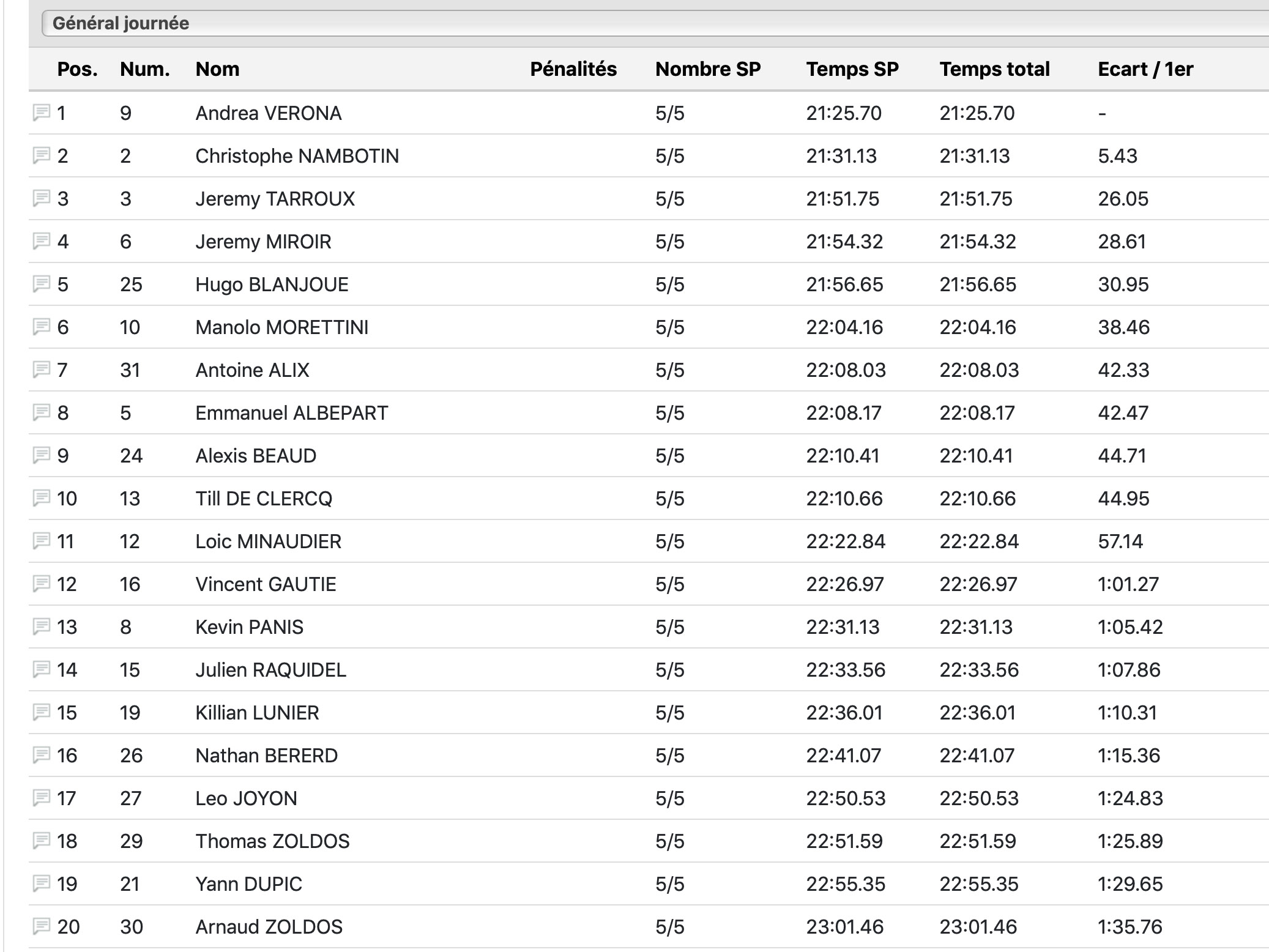Click the comment icon for position 5
Viewport: 1269px width, 952px height.
pyautogui.click(x=41, y=284)
